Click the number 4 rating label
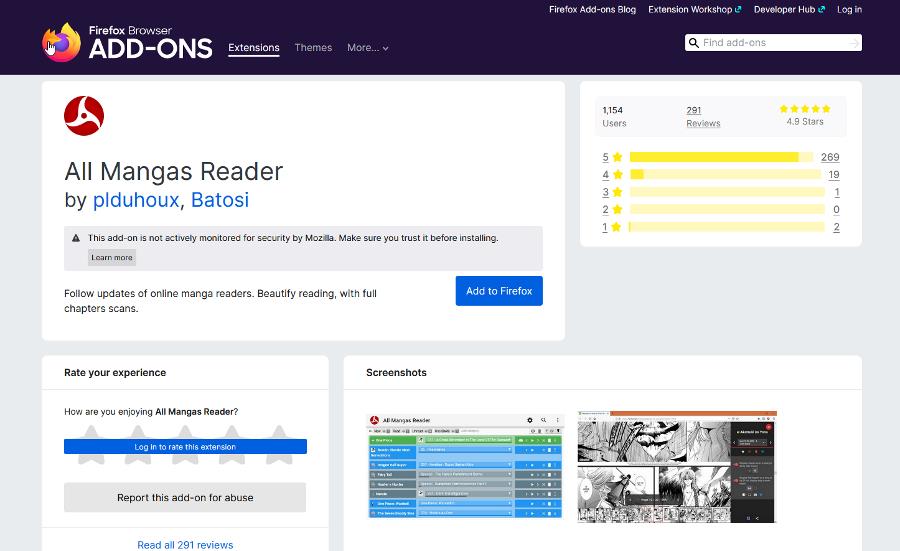This screenshot has width=900, height=551. [606, 174]
